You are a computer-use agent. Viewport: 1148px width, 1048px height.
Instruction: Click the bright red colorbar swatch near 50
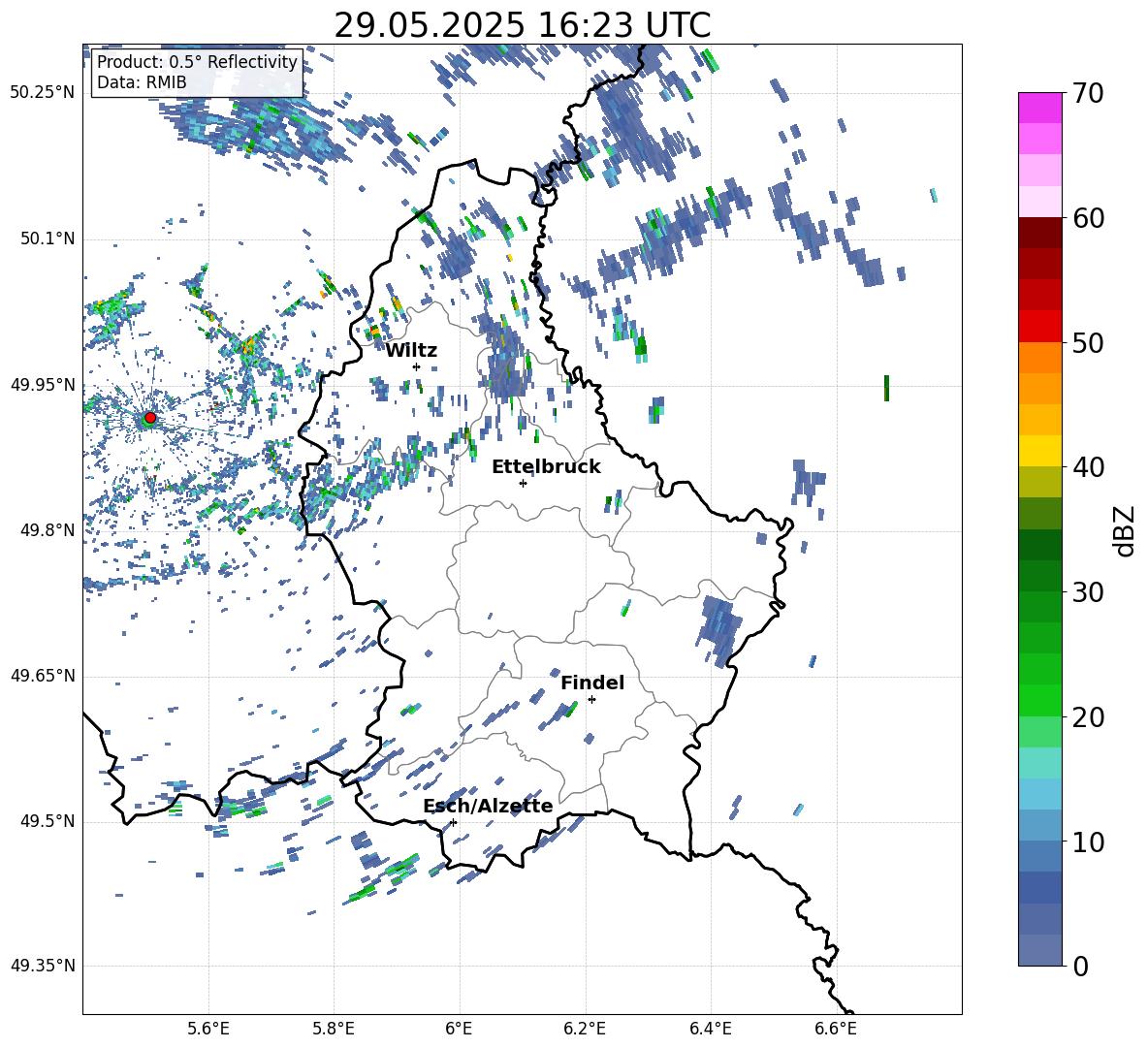(1039, 327)
